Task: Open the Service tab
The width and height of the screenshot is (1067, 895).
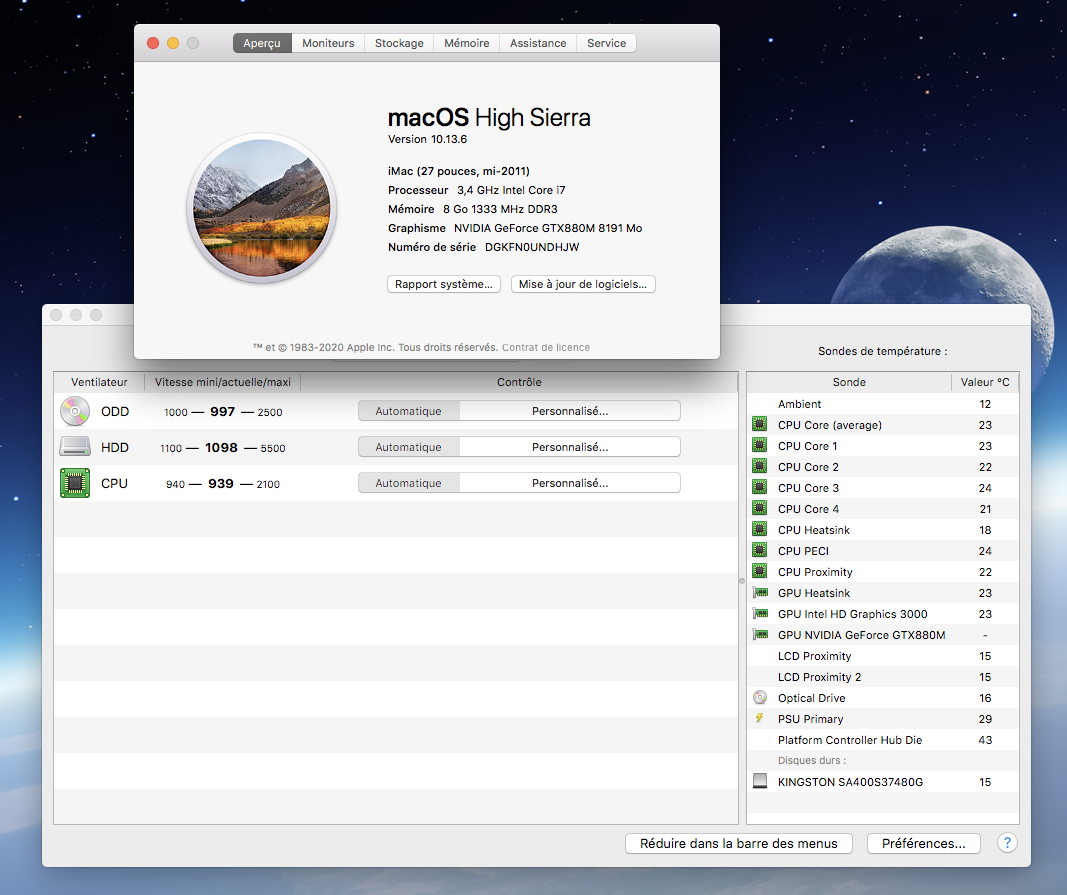Action: [606, 43]
